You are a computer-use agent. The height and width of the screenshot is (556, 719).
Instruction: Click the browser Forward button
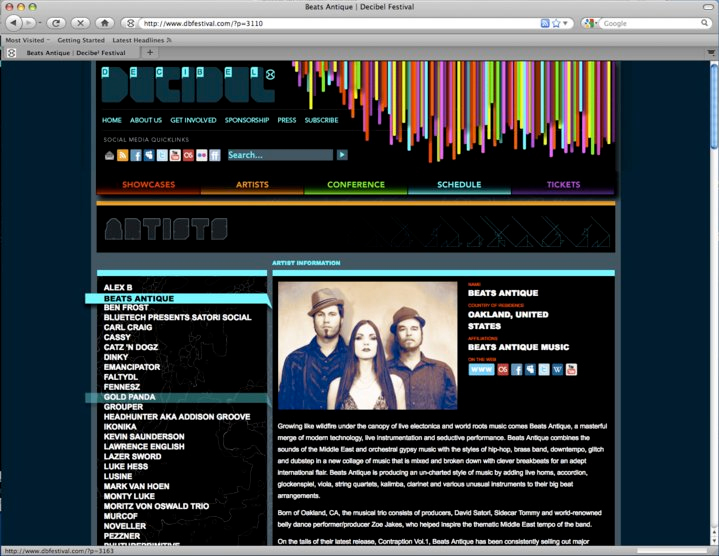tap(28, 22)
